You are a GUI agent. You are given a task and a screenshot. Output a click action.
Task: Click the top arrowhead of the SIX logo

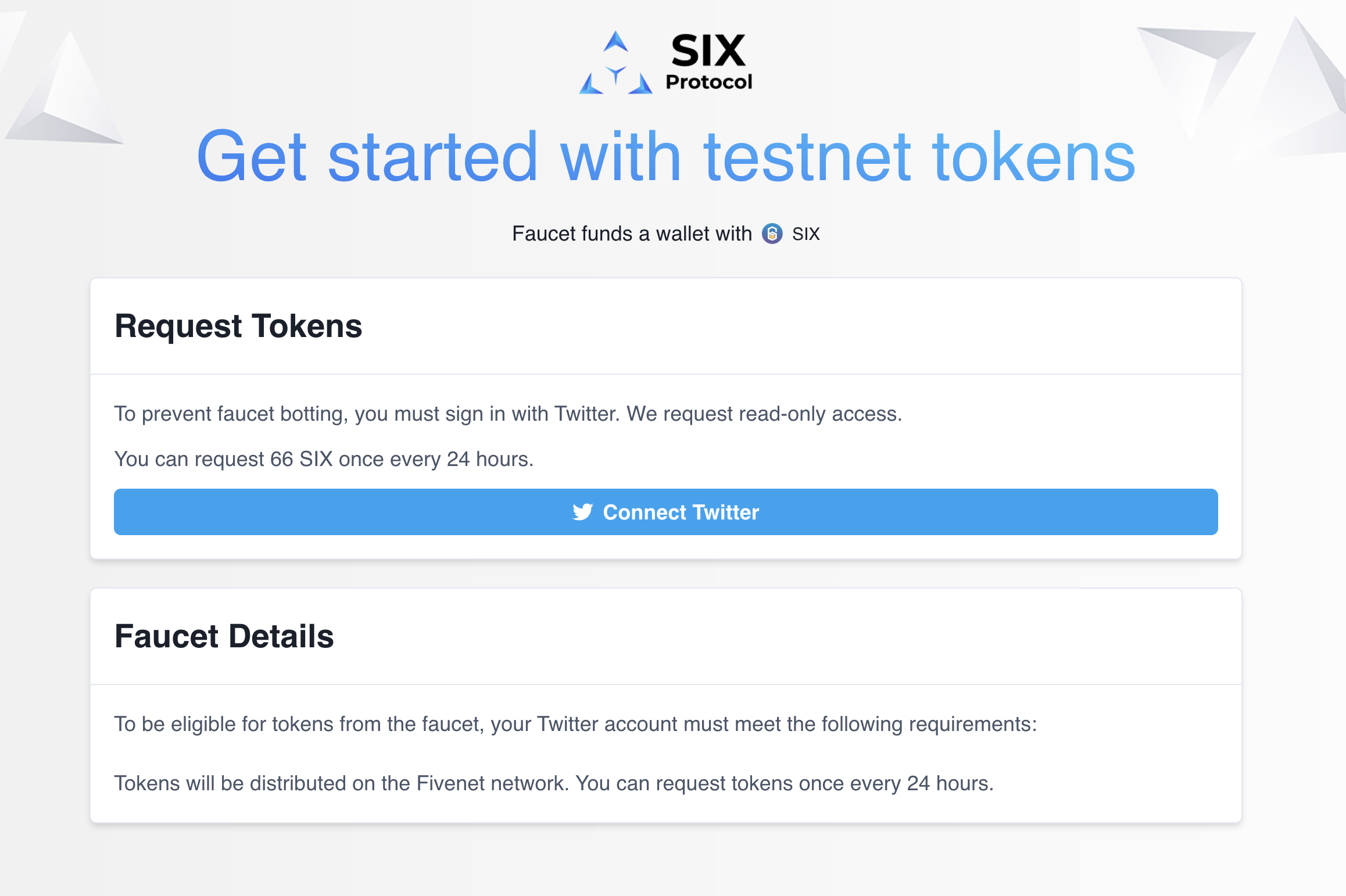click(x=615, y=42)
